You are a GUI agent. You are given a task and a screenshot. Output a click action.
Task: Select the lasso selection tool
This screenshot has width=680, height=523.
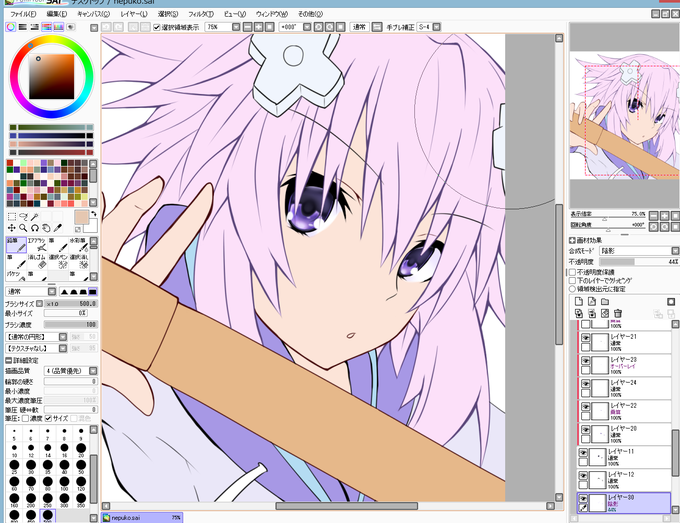click(23, 216)
